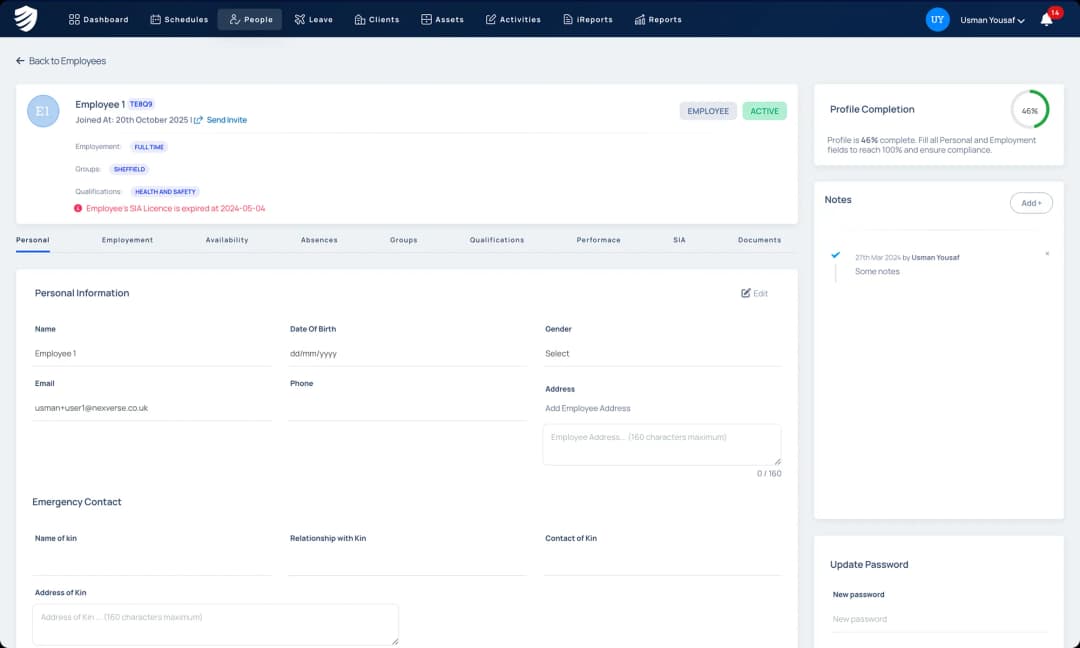Screen dimensions: 1080x648
Task: Click the Edit pencil icon in Personal Information
Action: 746,293
